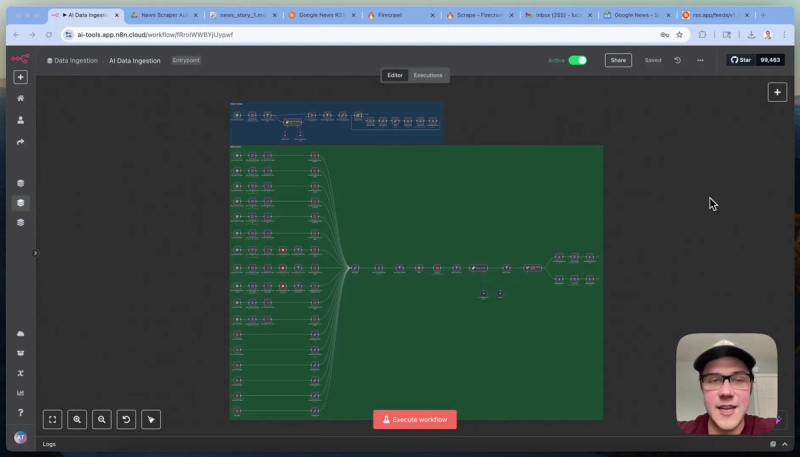This screenshot has height=457, width=800.
Task: Open the Chrome profile avatar
Action: pos(768,35)
